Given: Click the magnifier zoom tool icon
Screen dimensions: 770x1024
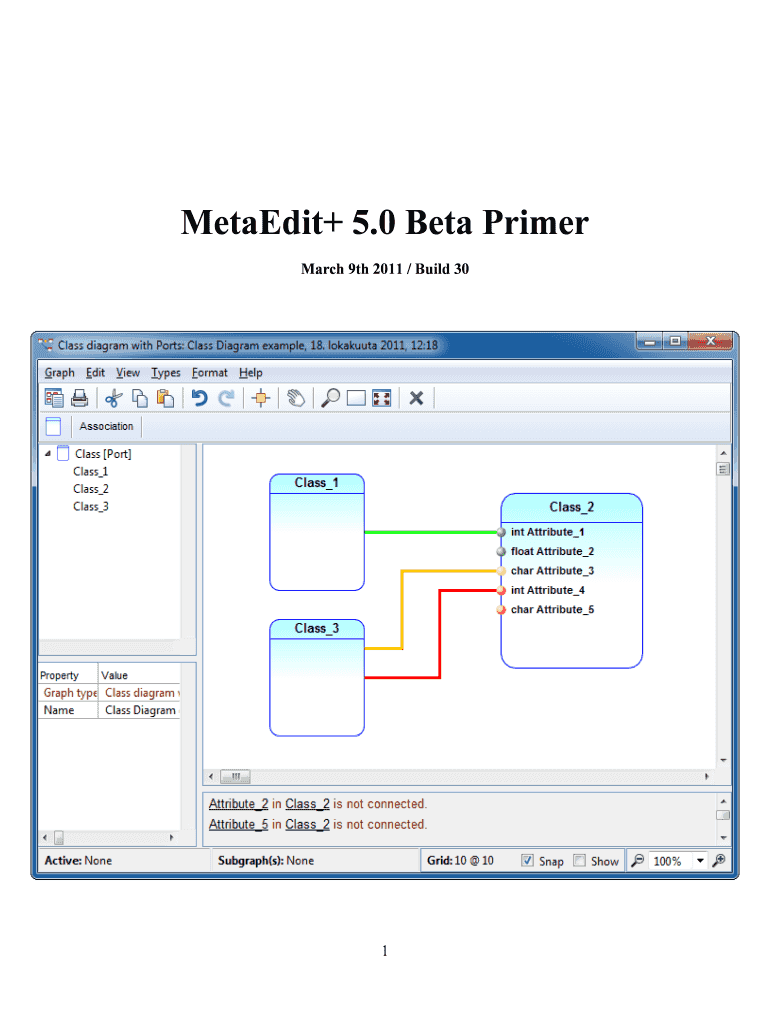Looking at the screenshot, I should [x=329, y=398].
